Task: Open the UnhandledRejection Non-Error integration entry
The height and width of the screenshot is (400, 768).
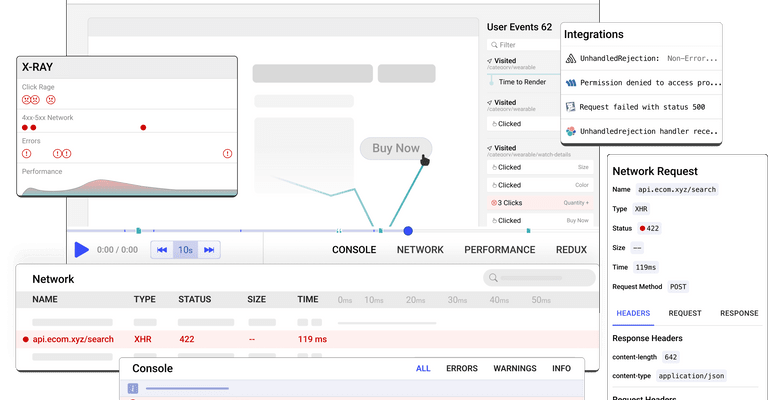Action: tap(641, 59)
